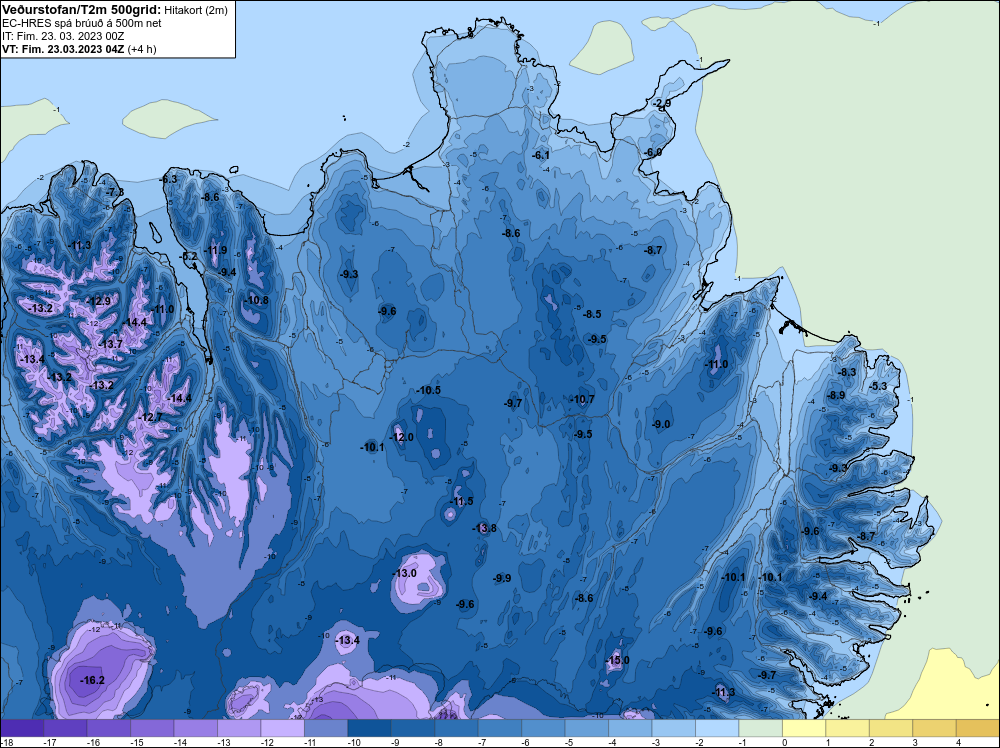Click the -5.2 temperature value
Image resolution: width=1000 pixels, height=748 pixels.
189,256
